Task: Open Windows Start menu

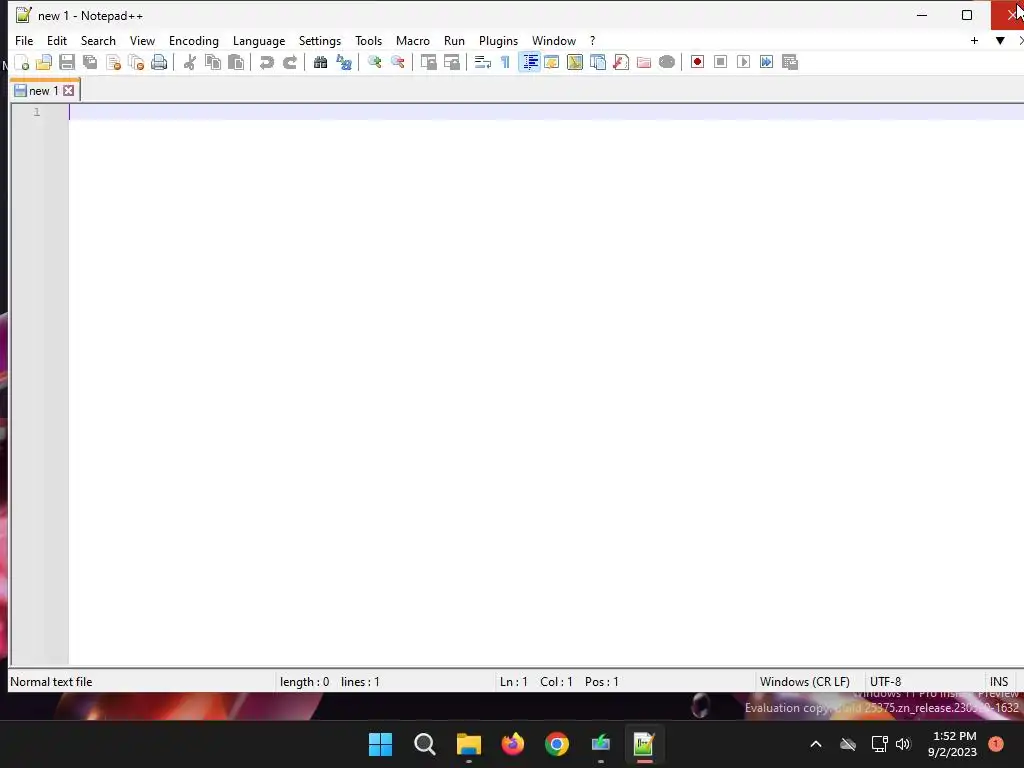Action: pos(380,744)
